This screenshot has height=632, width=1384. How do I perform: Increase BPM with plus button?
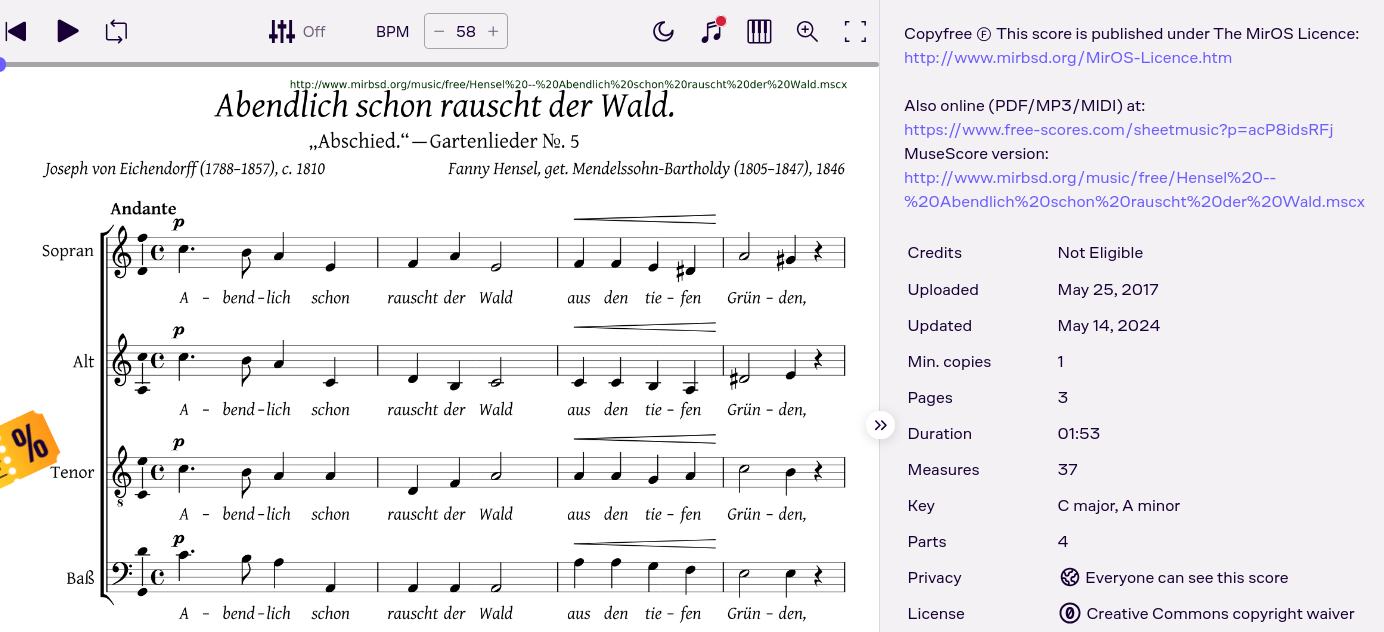[493, 31]
